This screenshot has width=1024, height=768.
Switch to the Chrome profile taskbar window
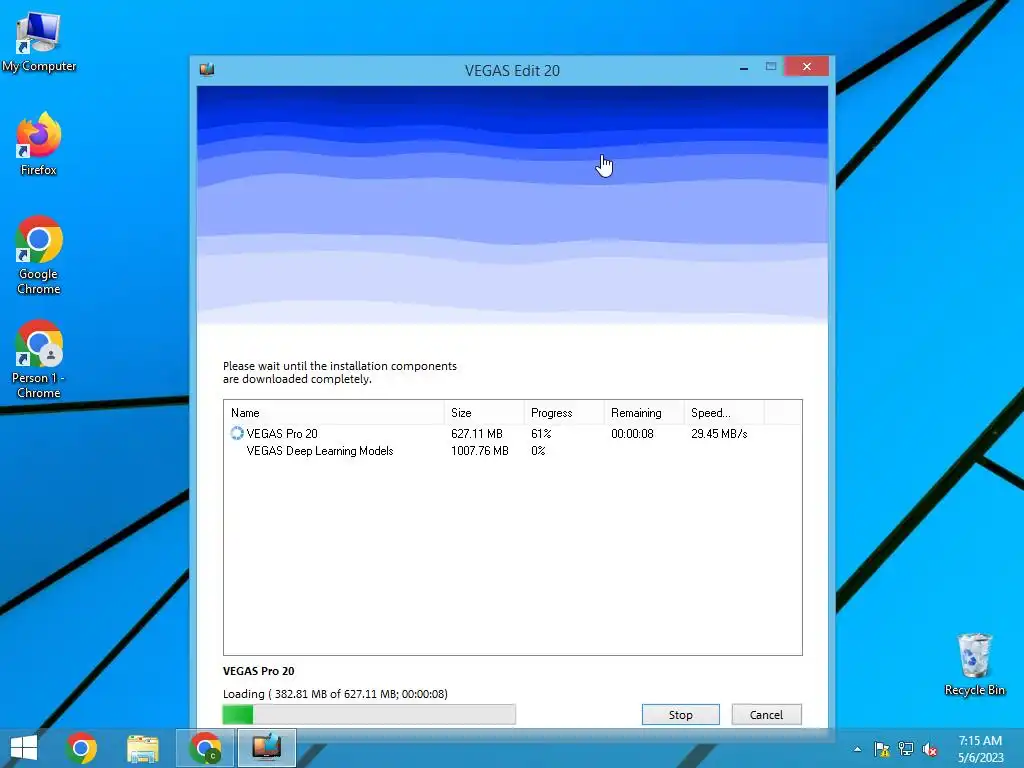click(x=205, y=748)
